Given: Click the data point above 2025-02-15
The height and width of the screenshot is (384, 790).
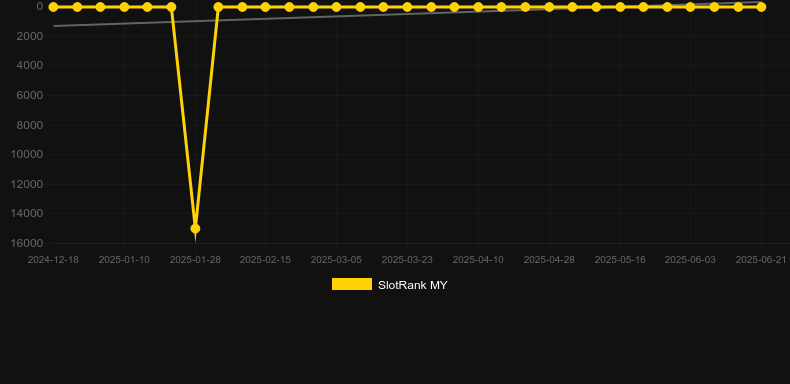Looking at the screenshot, I should pos(266,7).
